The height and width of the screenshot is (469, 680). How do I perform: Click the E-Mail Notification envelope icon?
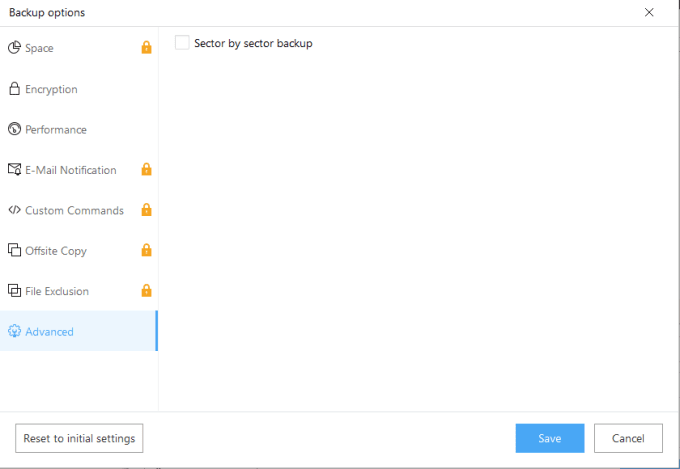[15, 170]
